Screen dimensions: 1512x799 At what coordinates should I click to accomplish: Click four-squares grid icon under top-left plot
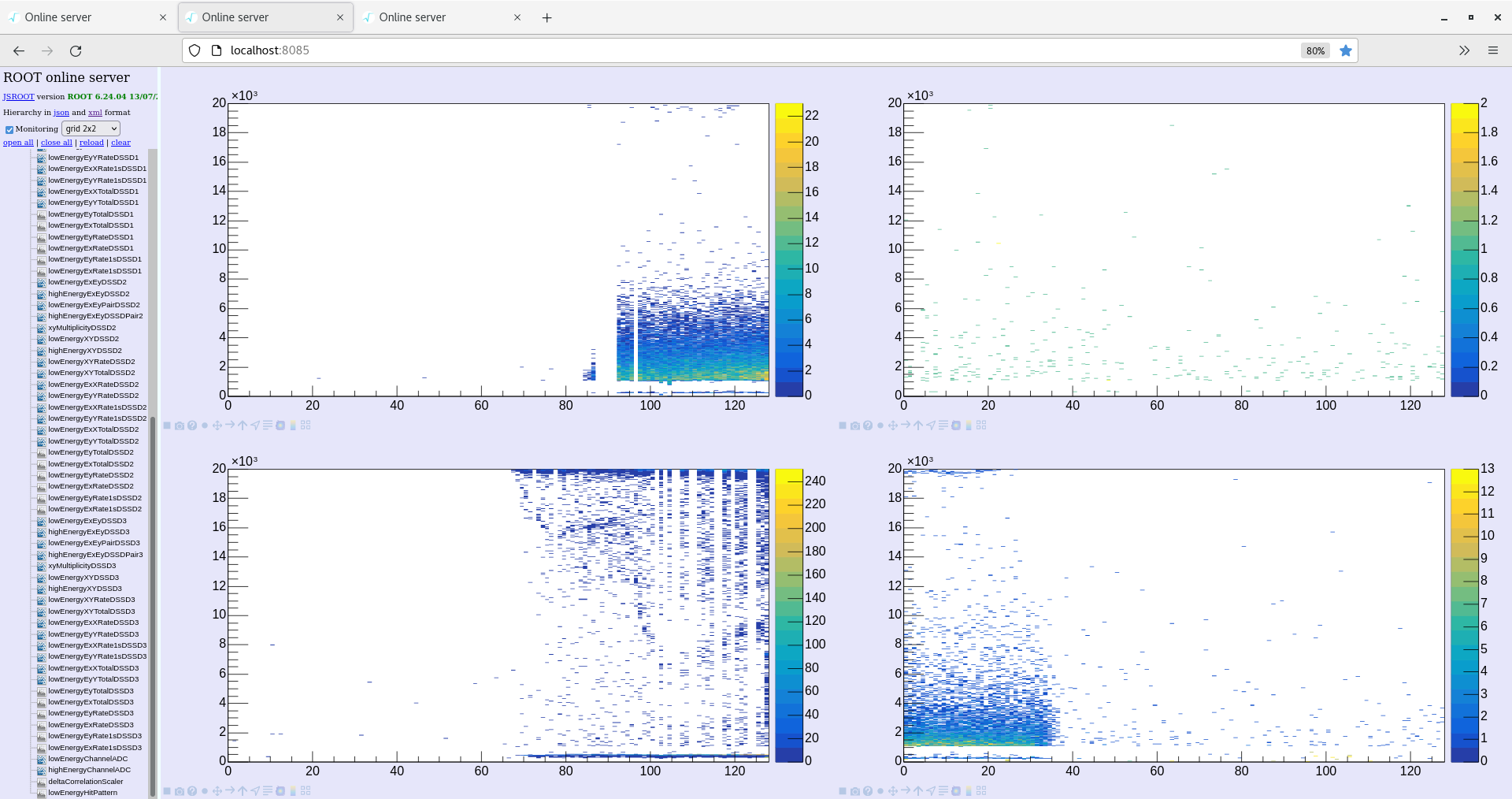point(306,426)
